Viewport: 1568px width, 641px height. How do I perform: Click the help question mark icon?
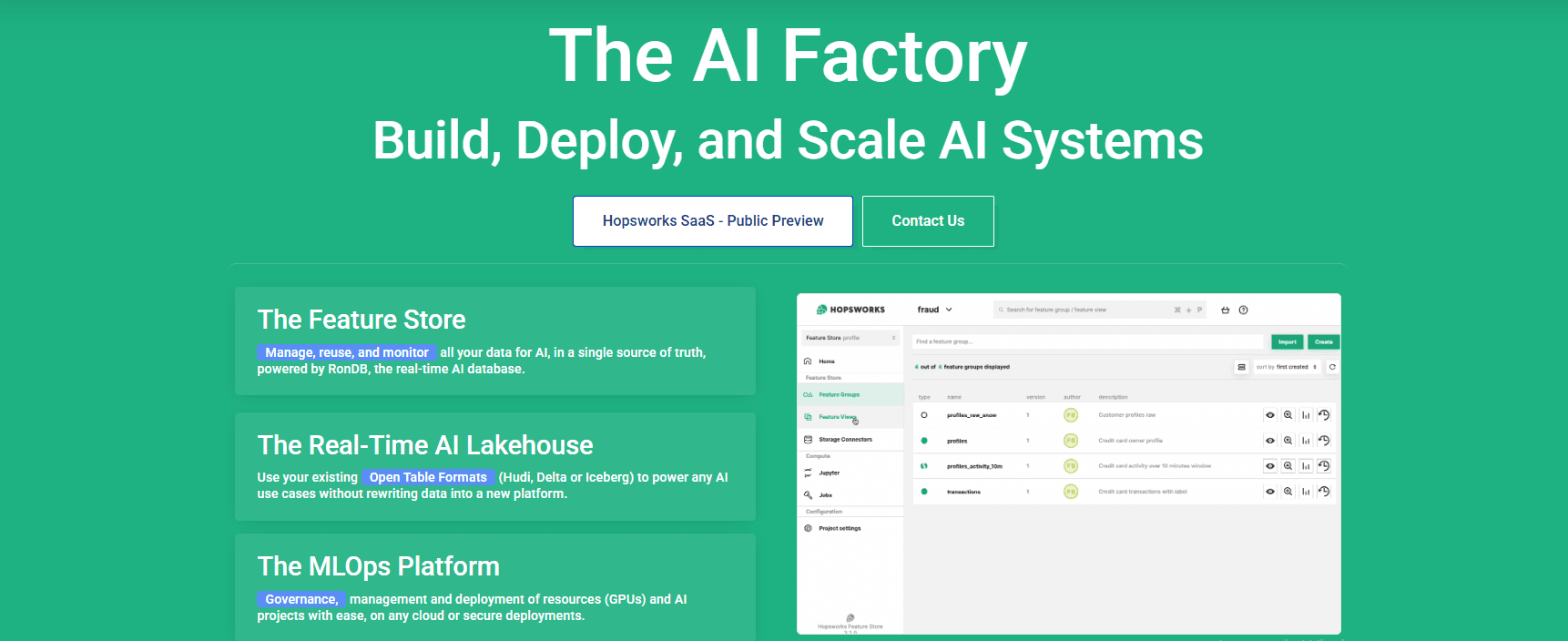tap(1243, 310)
